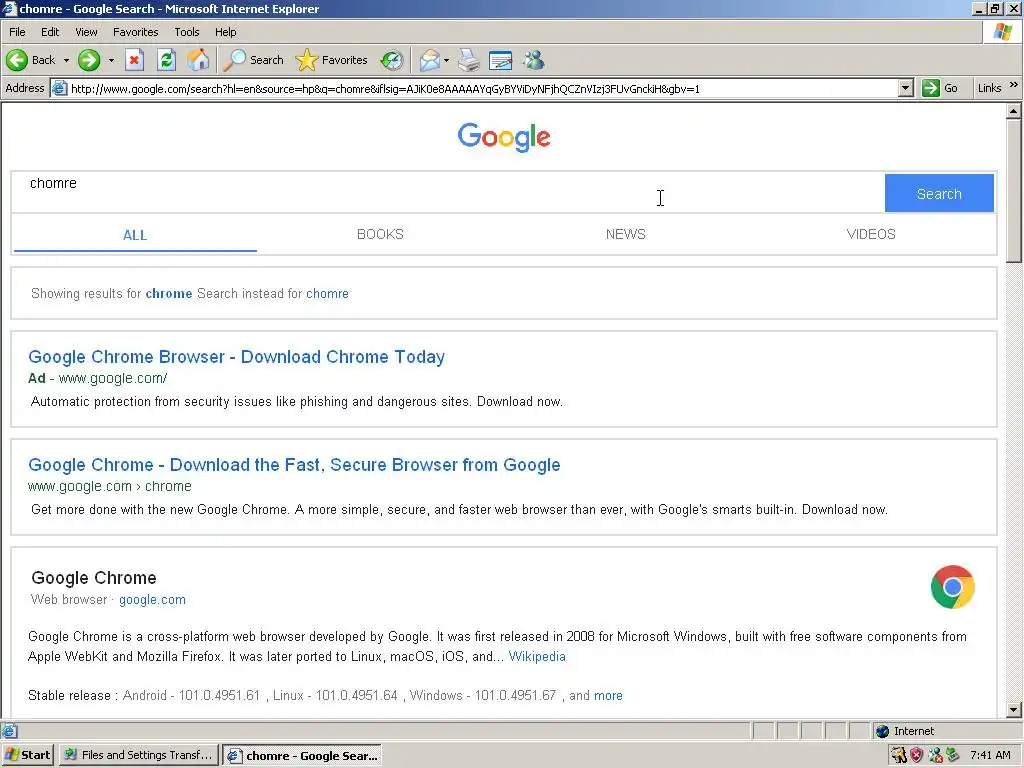The height and width of the screenshot is (768, 1024).
Task: Open 'Download the Fast, Secure Browser' result
Action: 294,465
